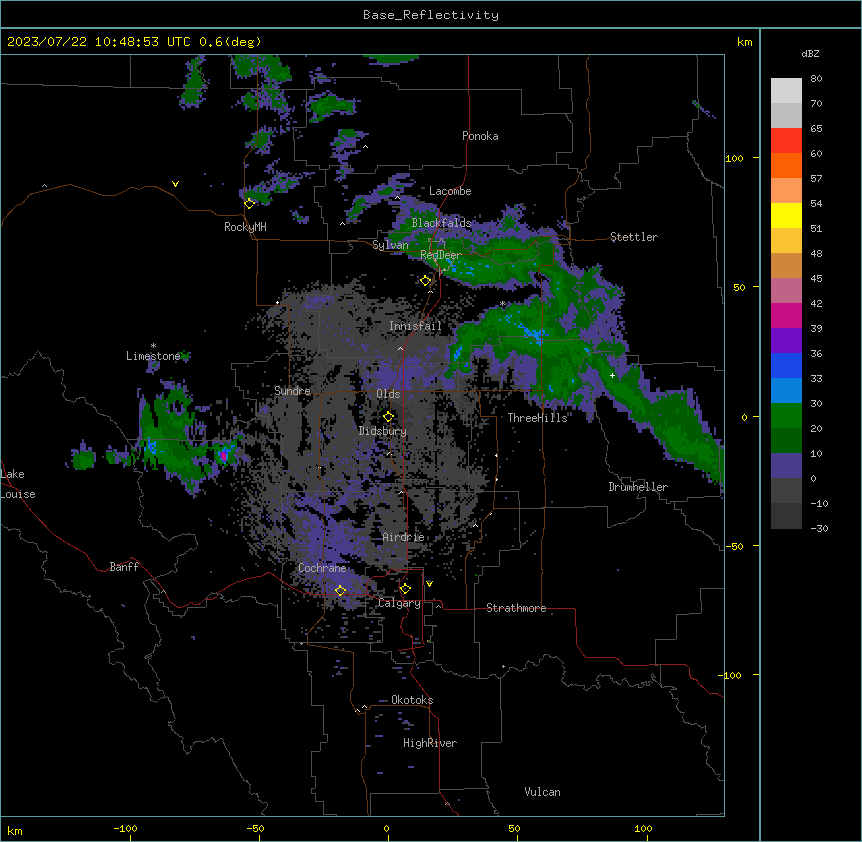Select the light gray 80-70 dBZ swatch
This screenshot has height=842, width=862.
click(x=786, y=91)
